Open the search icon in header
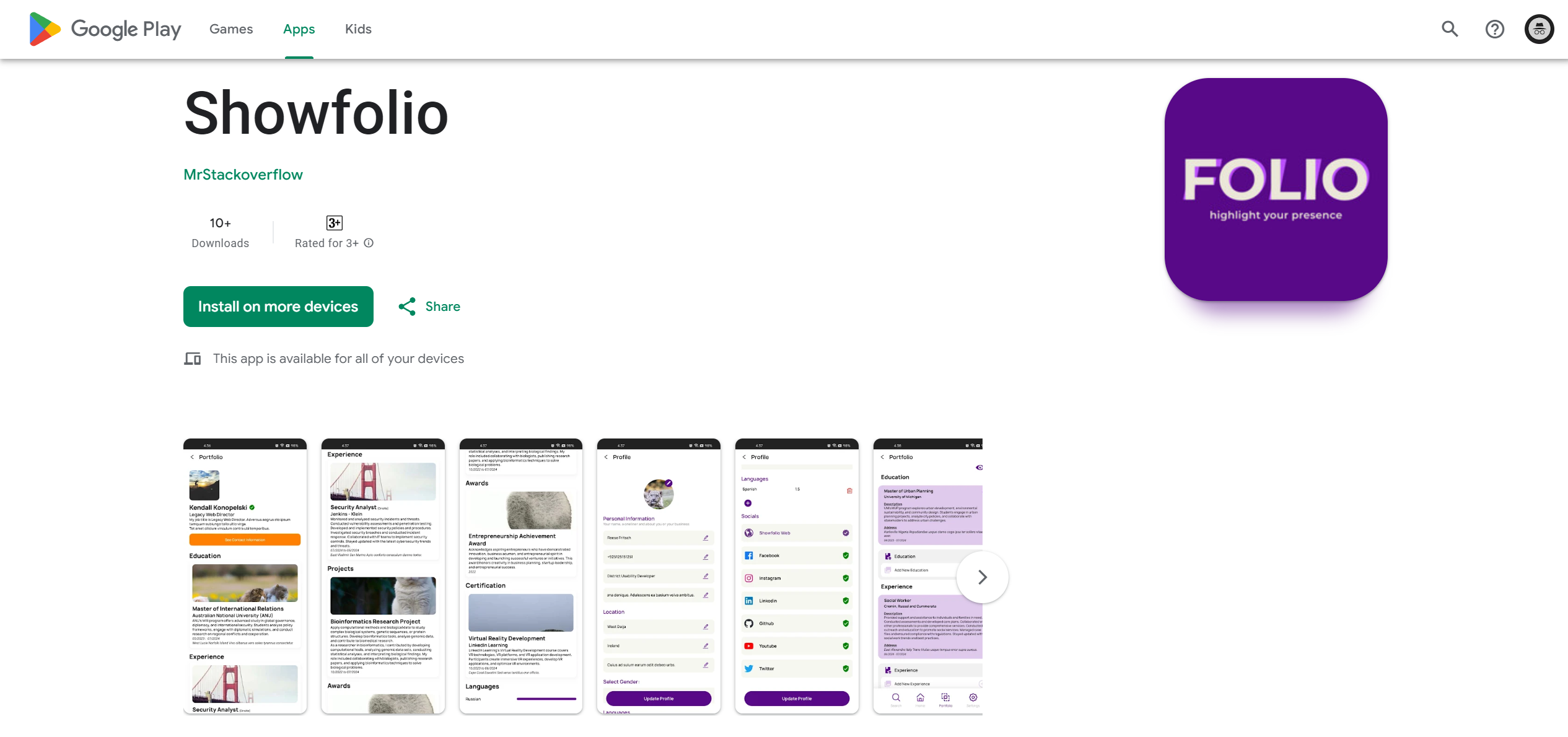The image size is (1568, 737). click(x=1450, y=29)
